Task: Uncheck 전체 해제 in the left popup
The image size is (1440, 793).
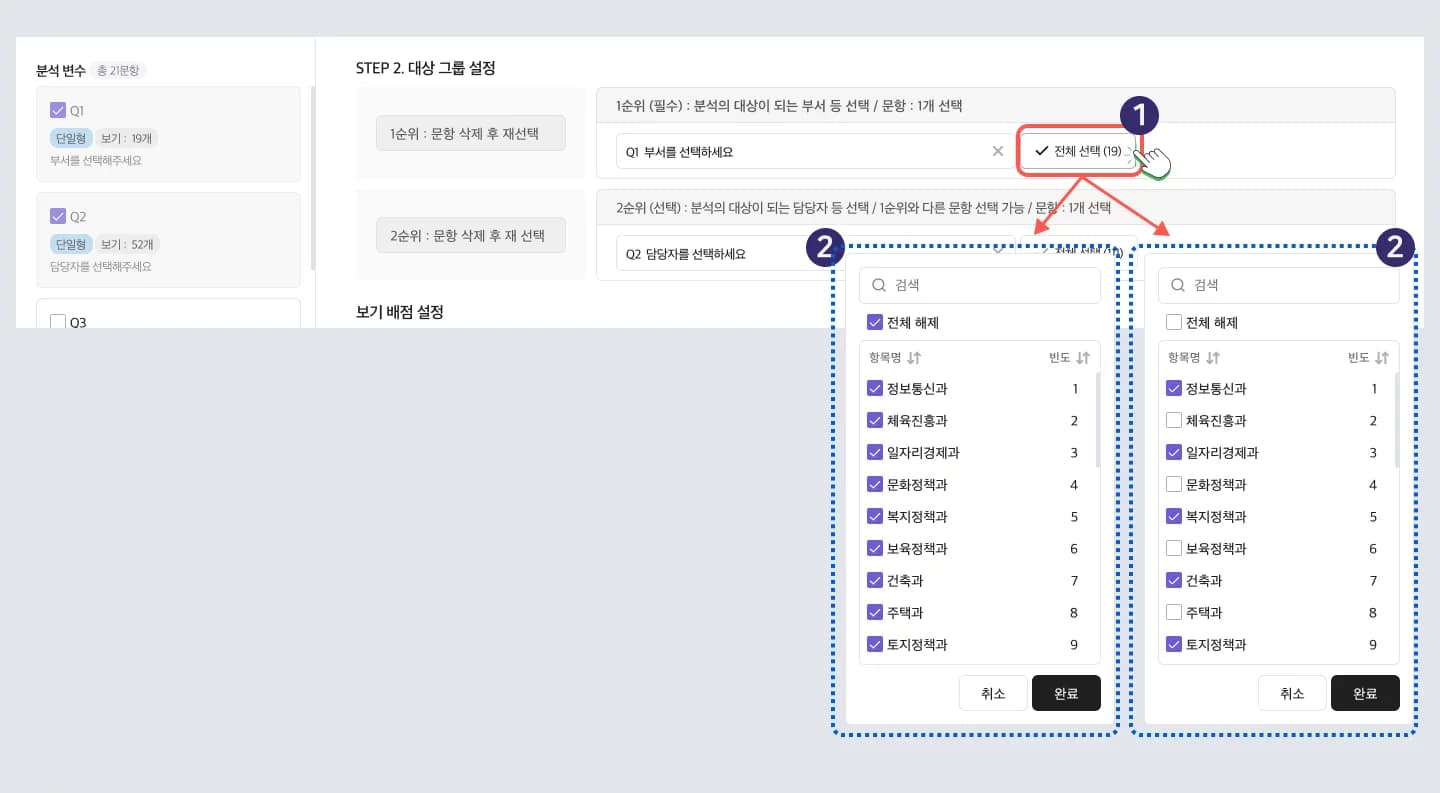Action: pyautogui.click(x=875, y=322)
